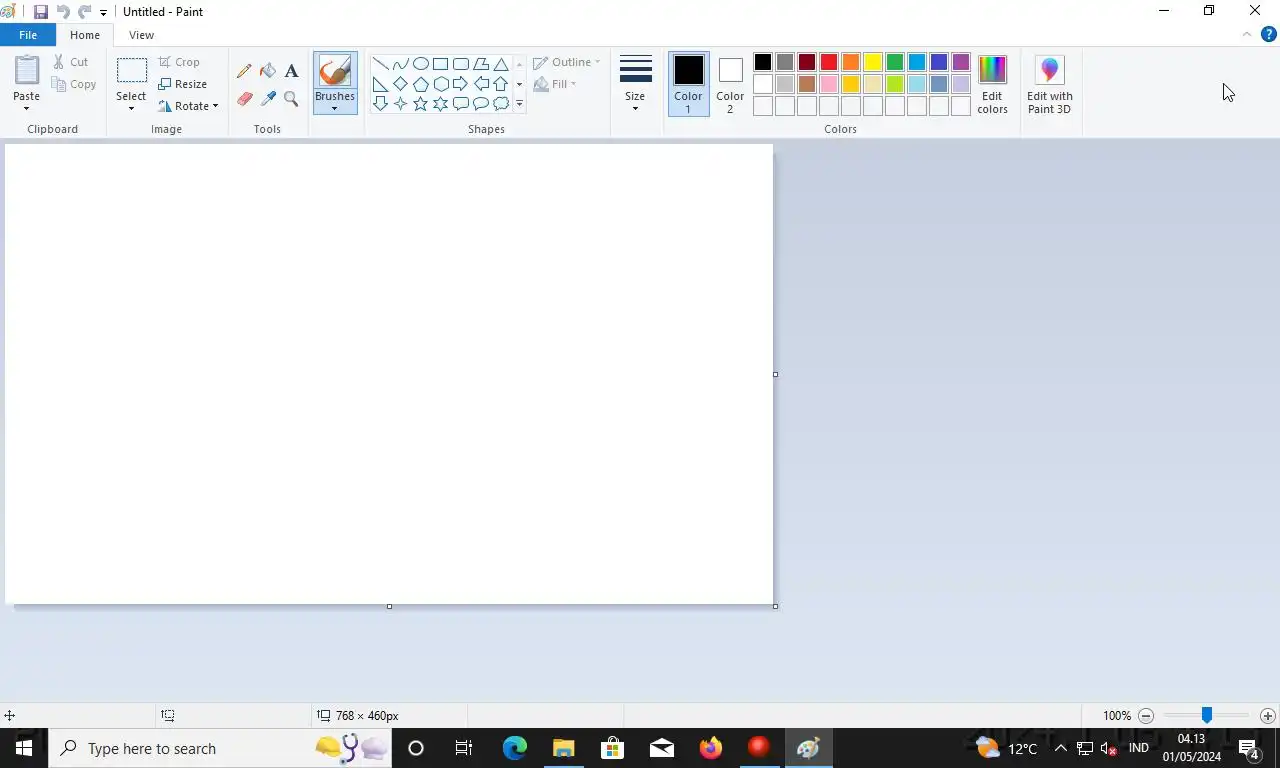
Task: Expand the Rotate dropdown menu
Action: 215,106
